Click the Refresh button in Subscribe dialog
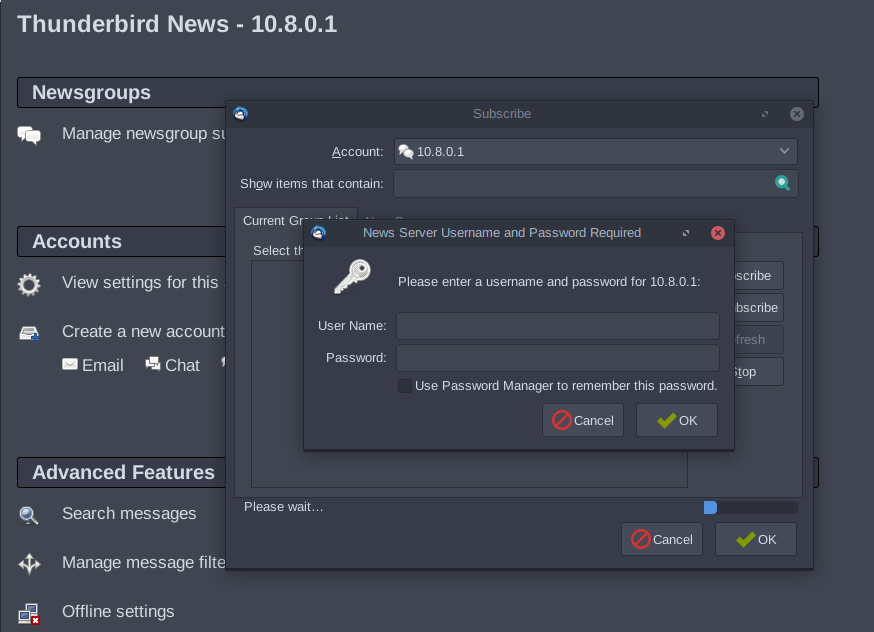 (759, 339)
